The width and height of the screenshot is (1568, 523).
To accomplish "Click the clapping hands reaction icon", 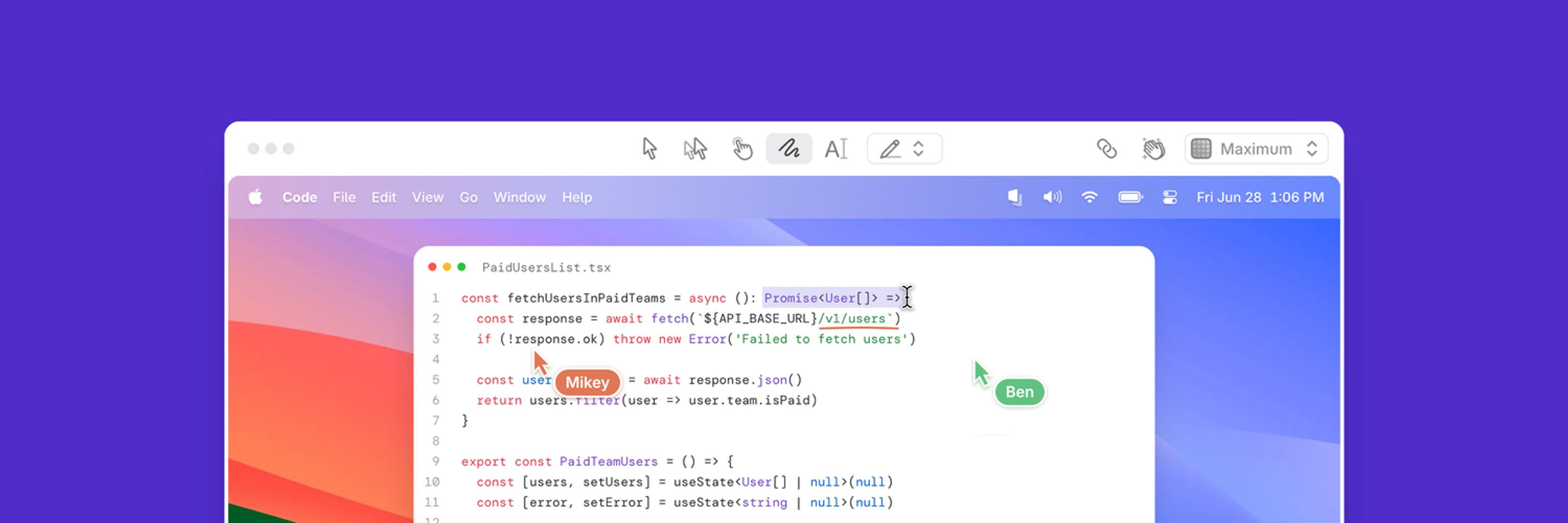I will [1153, 149].
